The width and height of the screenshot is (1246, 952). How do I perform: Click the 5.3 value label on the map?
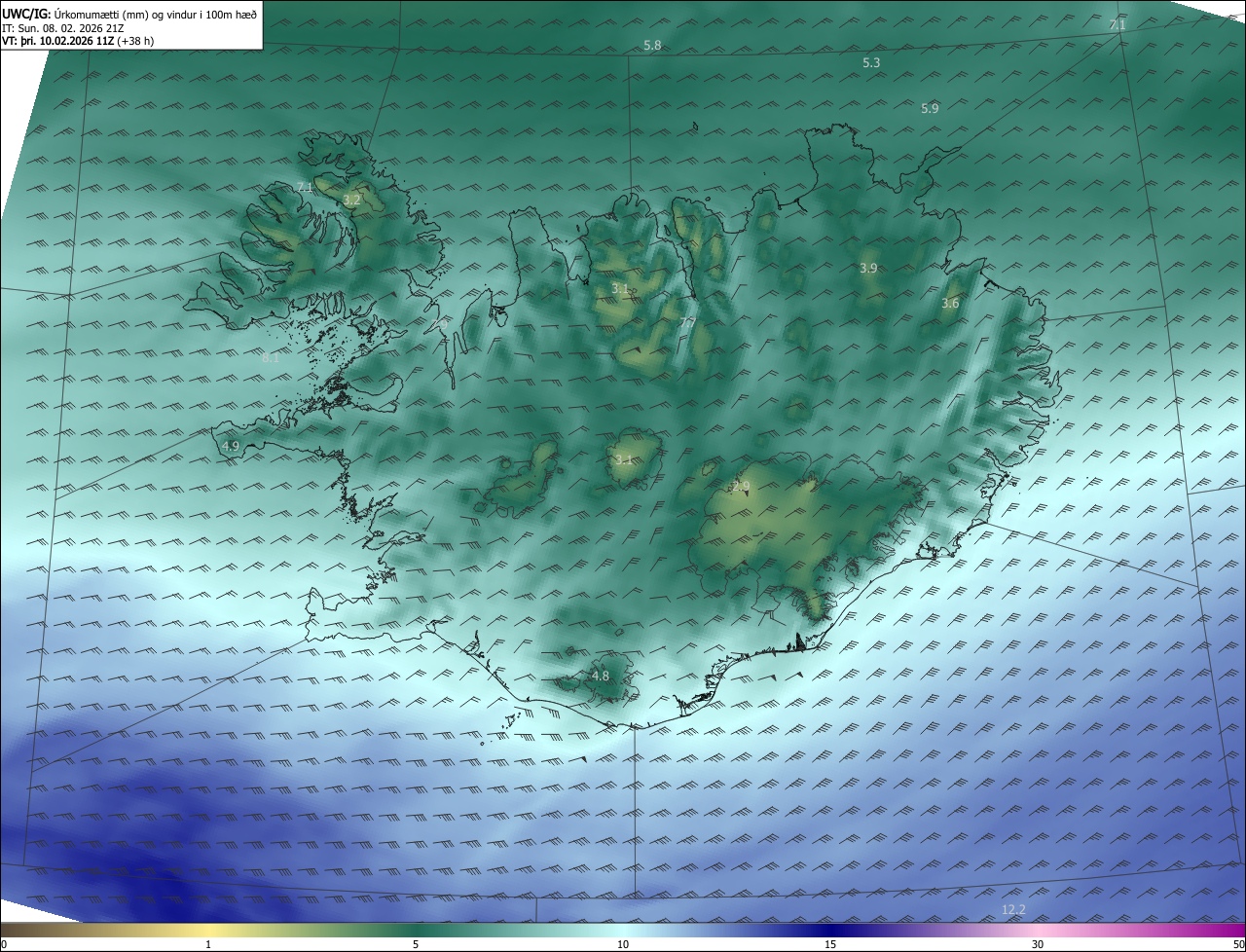(x=871, y=62)
